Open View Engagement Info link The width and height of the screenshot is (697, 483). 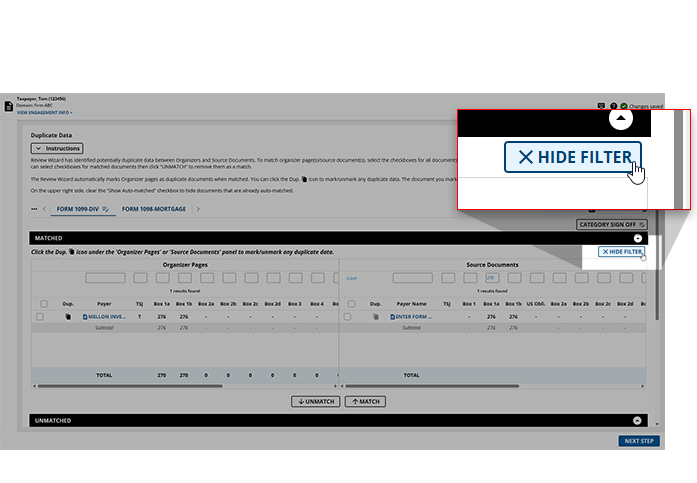(x=44, y=113)
